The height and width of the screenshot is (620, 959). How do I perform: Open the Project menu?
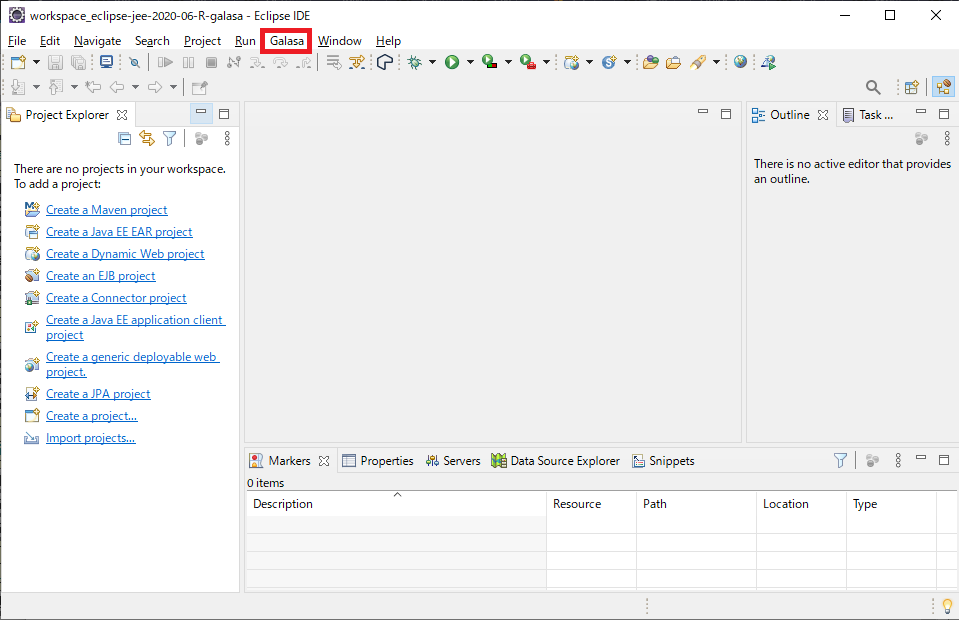pyautogui.click(x=202, y=41)
